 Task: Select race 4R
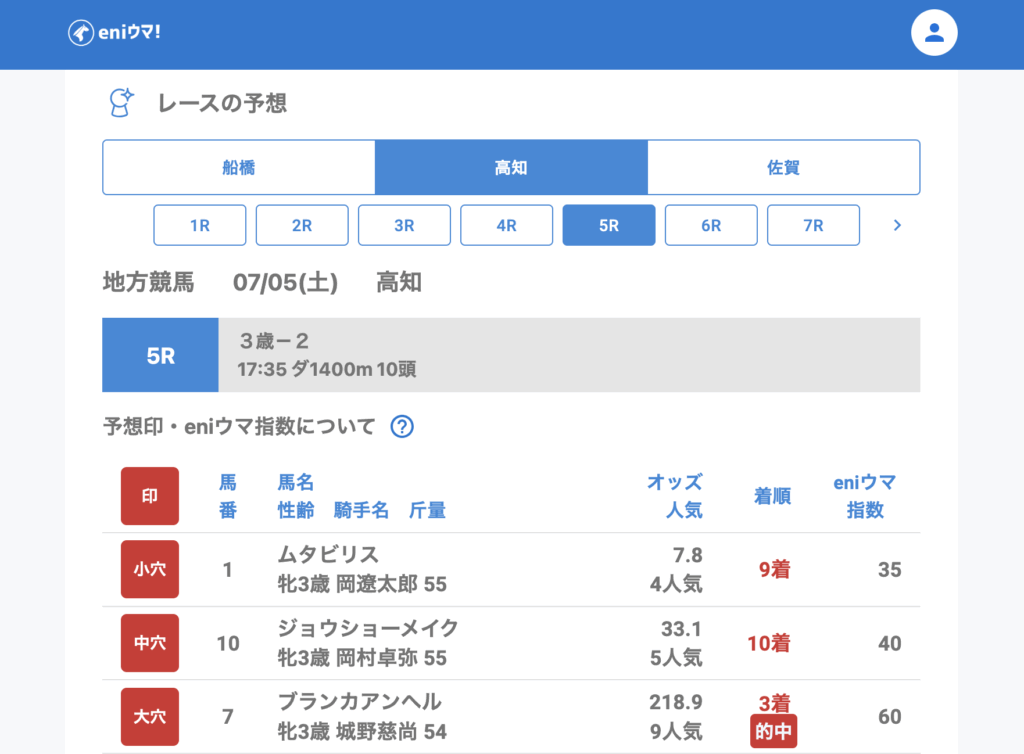(506, 226)
